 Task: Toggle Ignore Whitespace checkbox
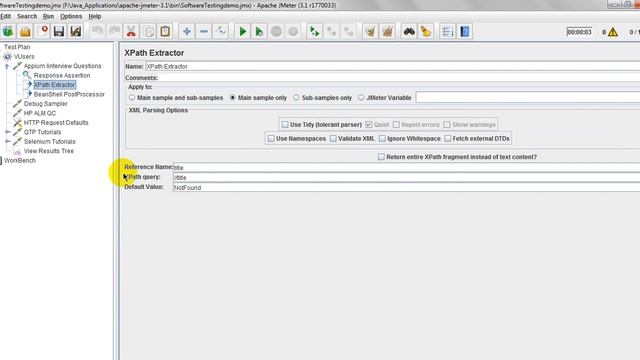pyautogui.click(x=382, y=139)
